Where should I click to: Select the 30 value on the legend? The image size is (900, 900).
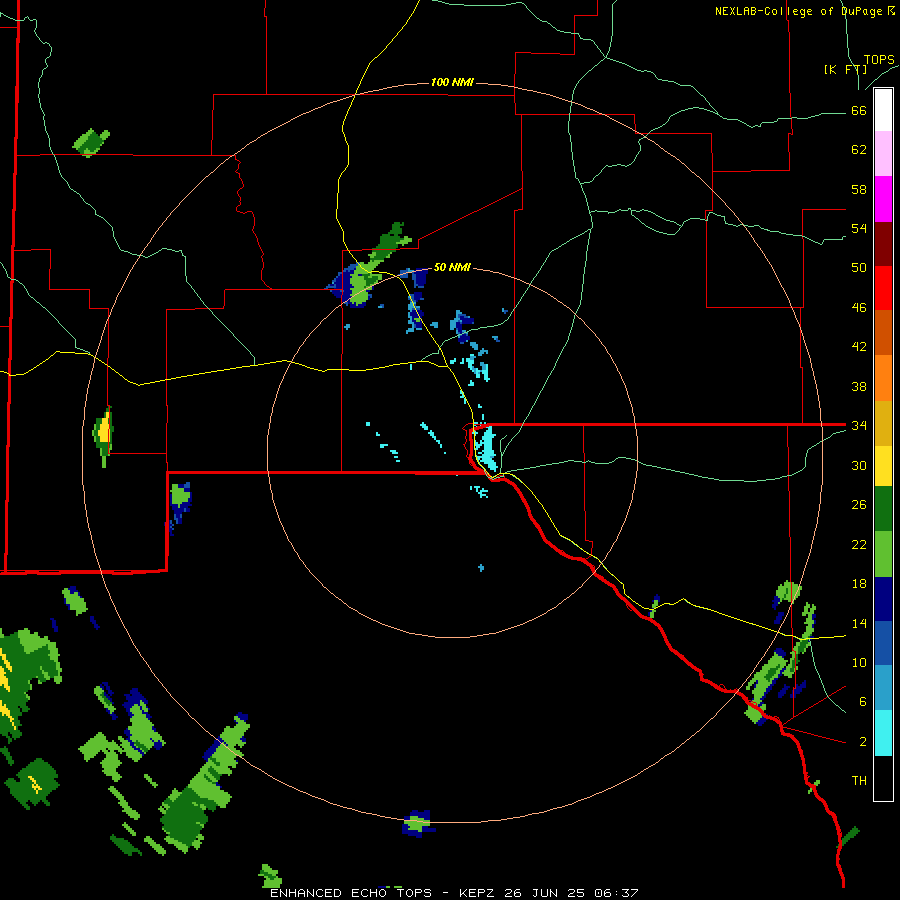(859, 465)
